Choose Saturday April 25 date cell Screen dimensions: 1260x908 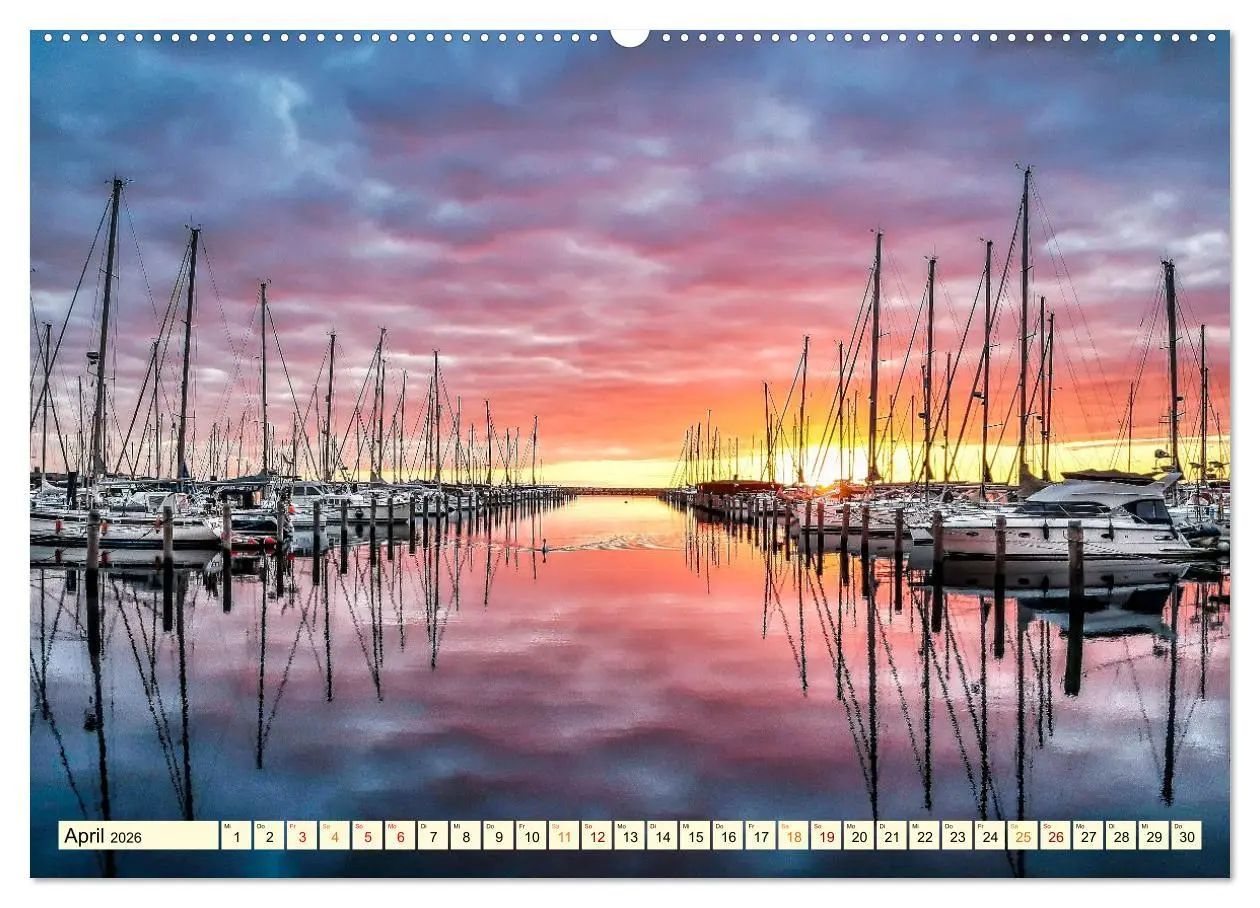coord(1021,836)
